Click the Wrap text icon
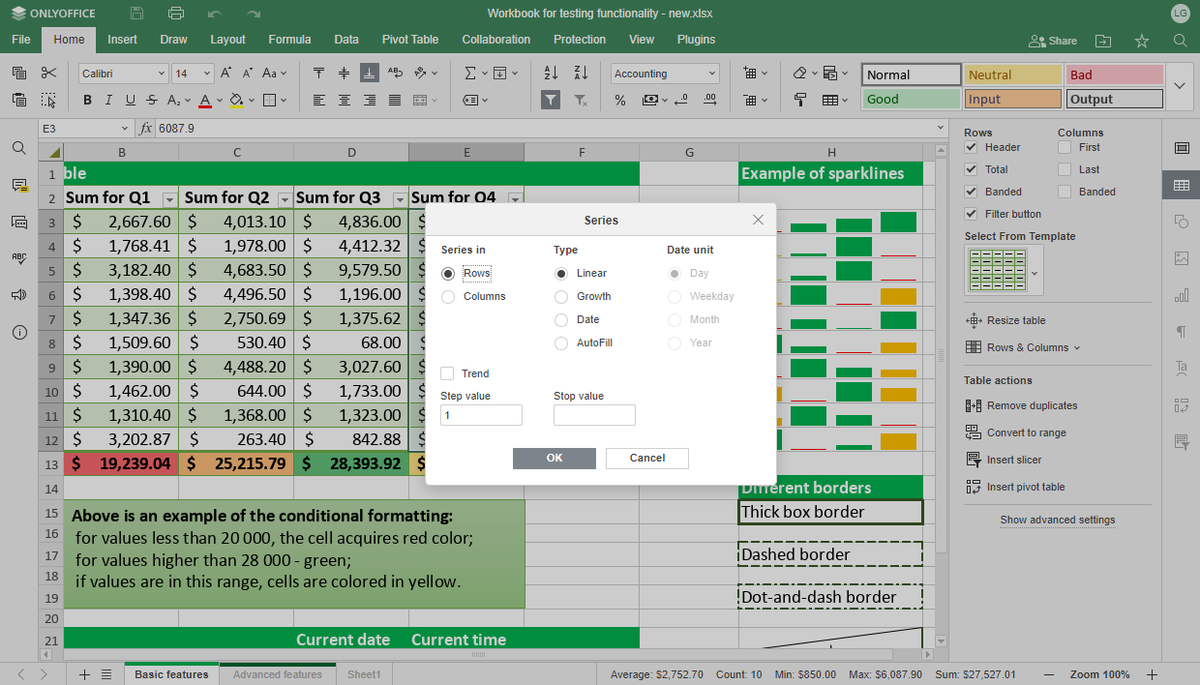 coord(394,73)
